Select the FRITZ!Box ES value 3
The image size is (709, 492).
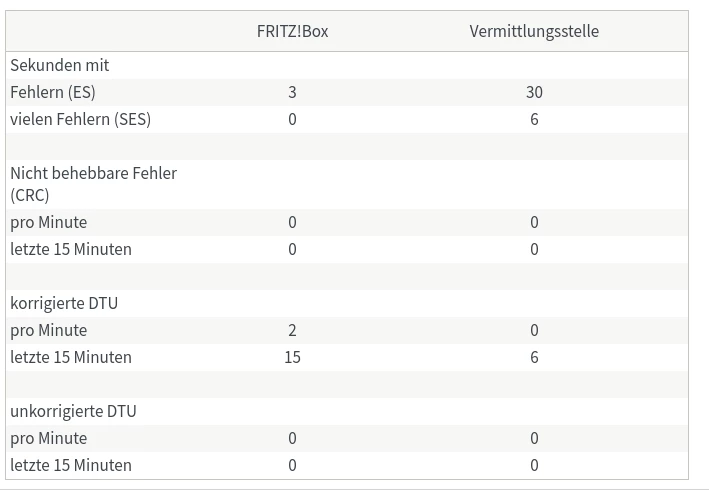pos(292,92)
